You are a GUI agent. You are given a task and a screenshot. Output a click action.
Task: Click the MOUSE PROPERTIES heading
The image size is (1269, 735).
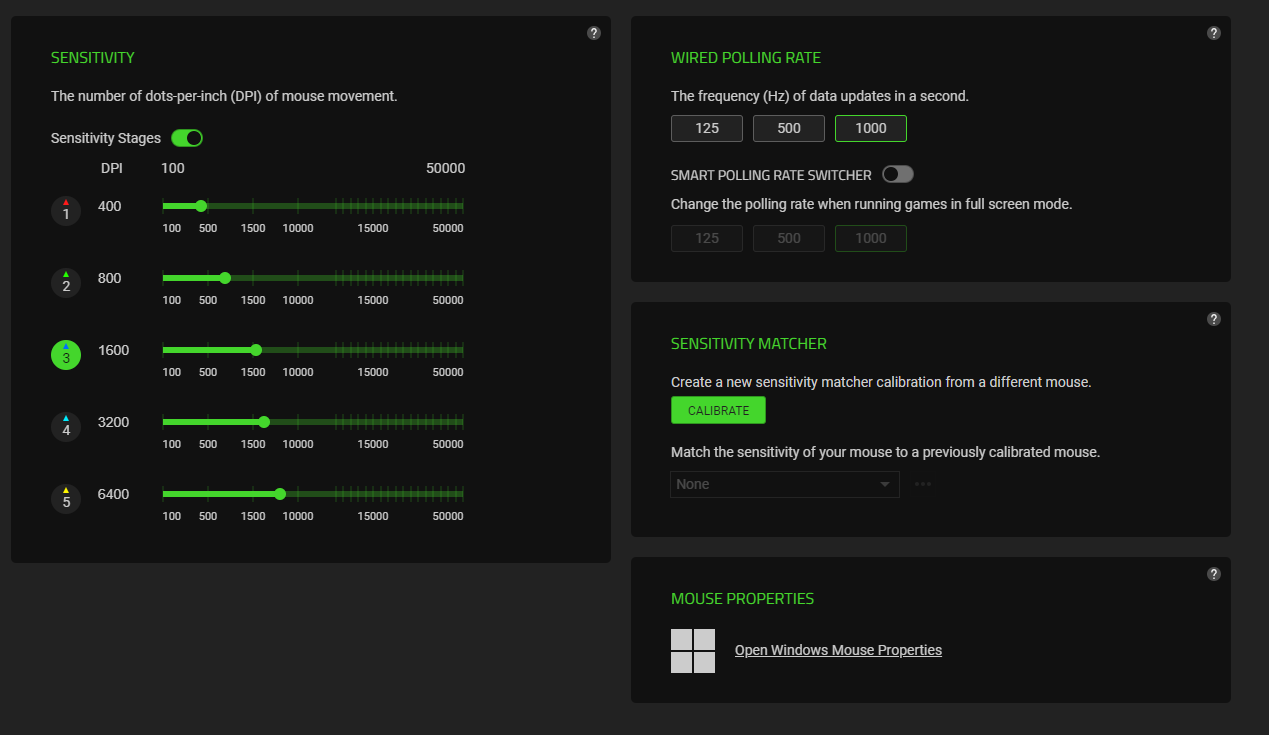point(743,599)
